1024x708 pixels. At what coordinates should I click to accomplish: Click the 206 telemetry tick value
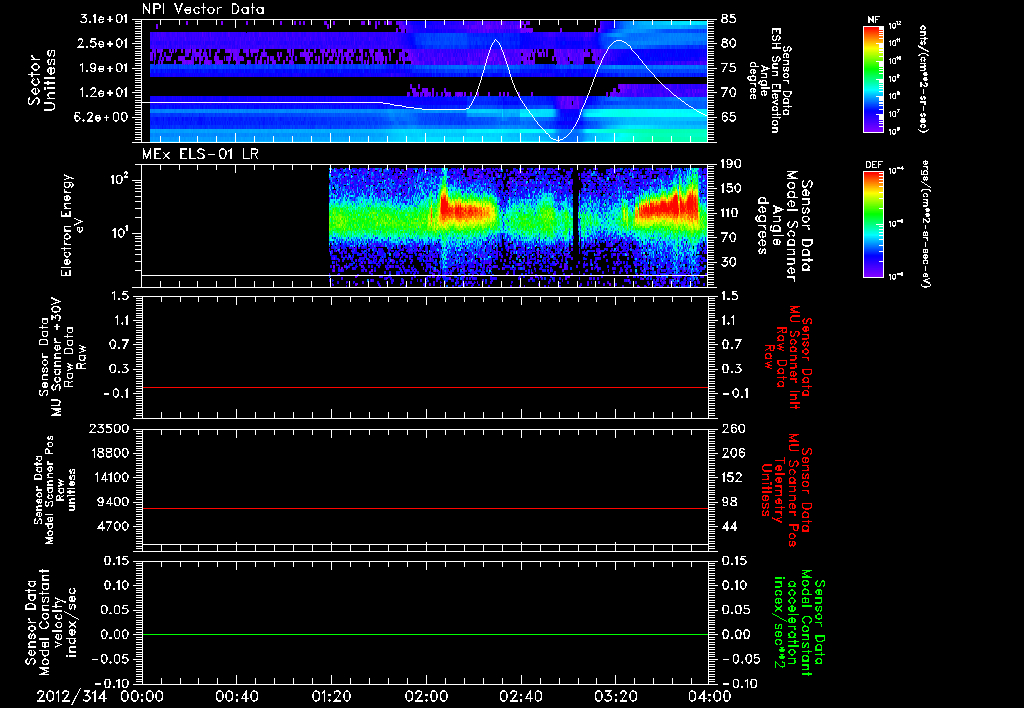pos(732,453)
